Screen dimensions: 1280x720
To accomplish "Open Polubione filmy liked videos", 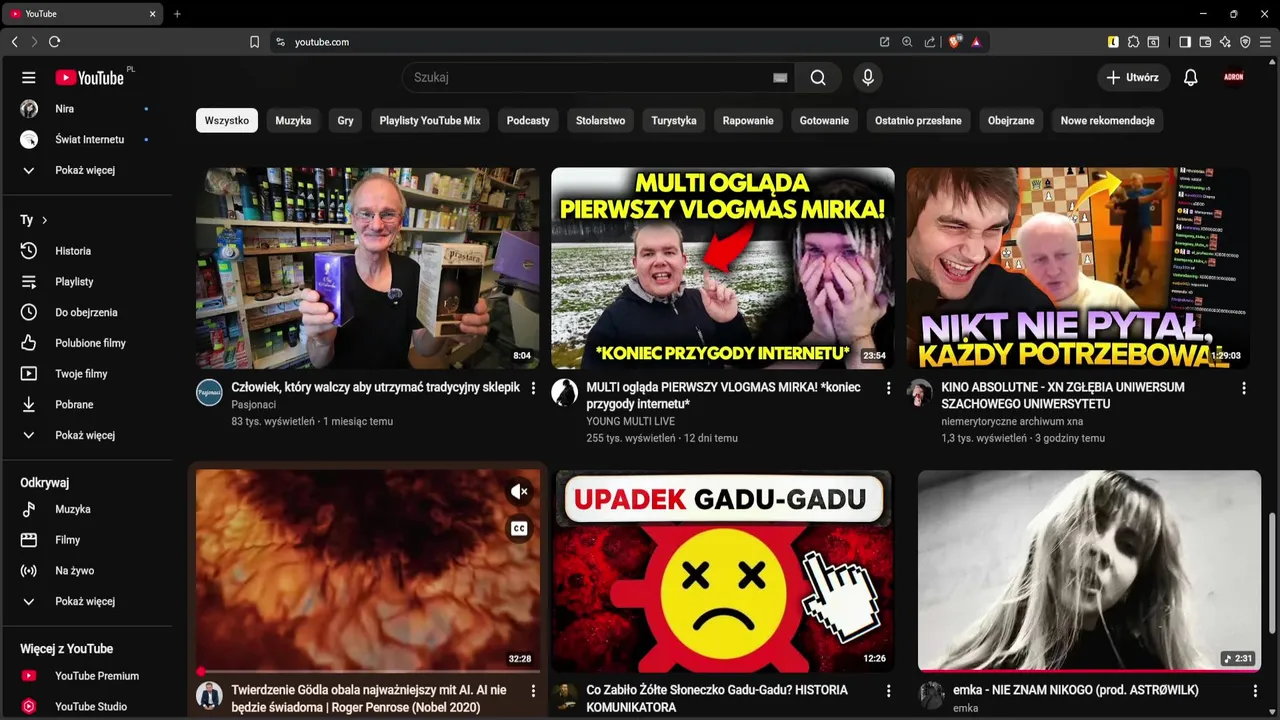I will (88, 343).
